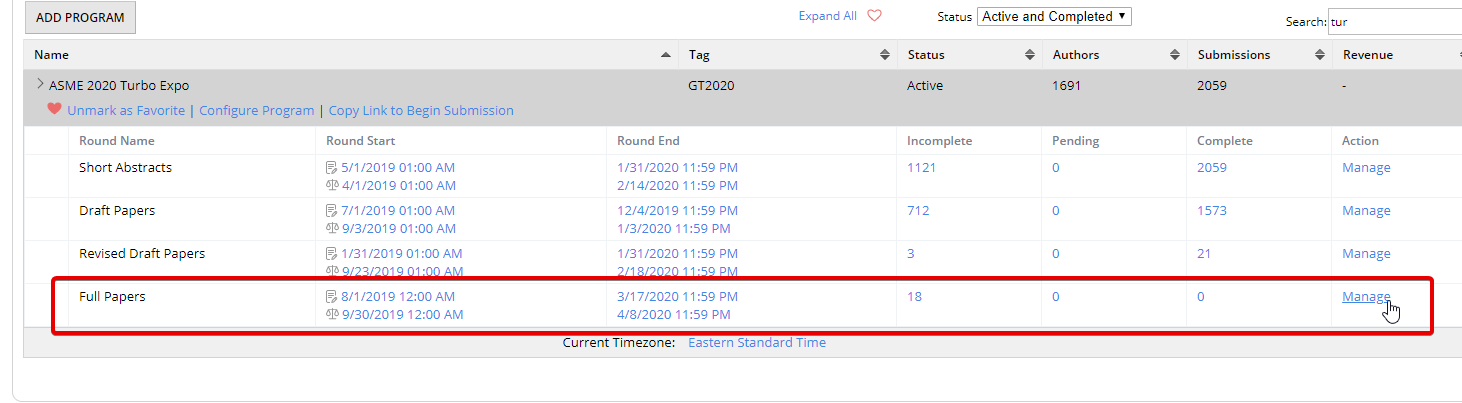Viewport: 1462px width, 403px height.
Task: Open the Status filter dropdown
Action: (1054, 16)
